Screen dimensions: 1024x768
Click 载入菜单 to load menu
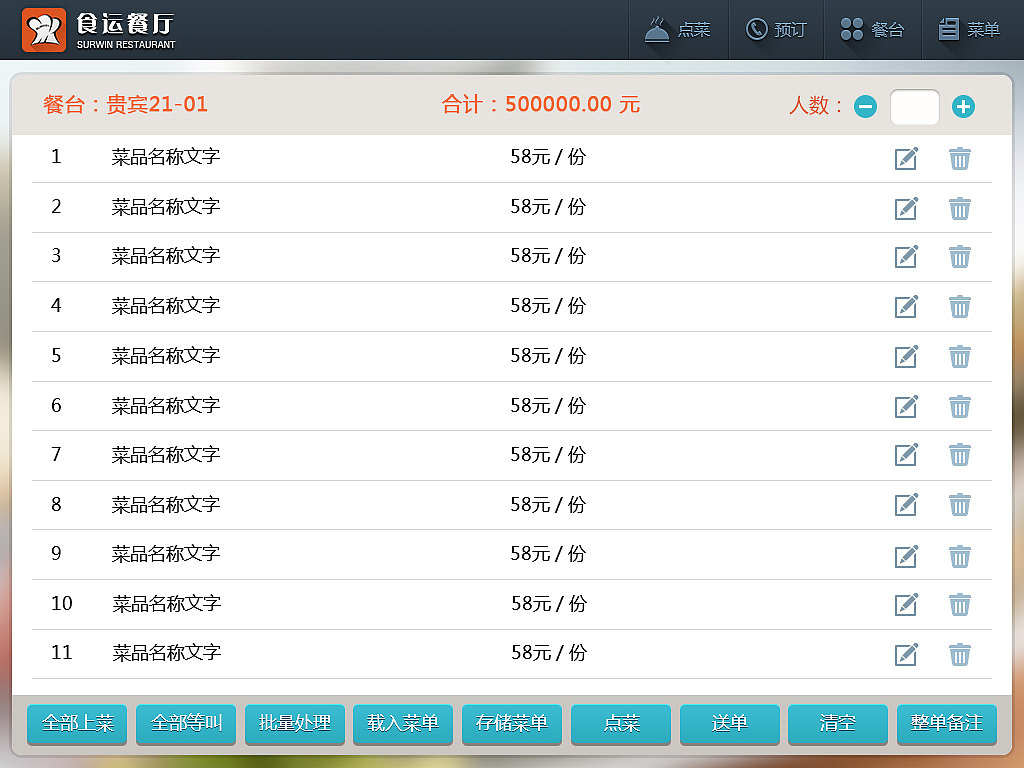coord(403,724)
